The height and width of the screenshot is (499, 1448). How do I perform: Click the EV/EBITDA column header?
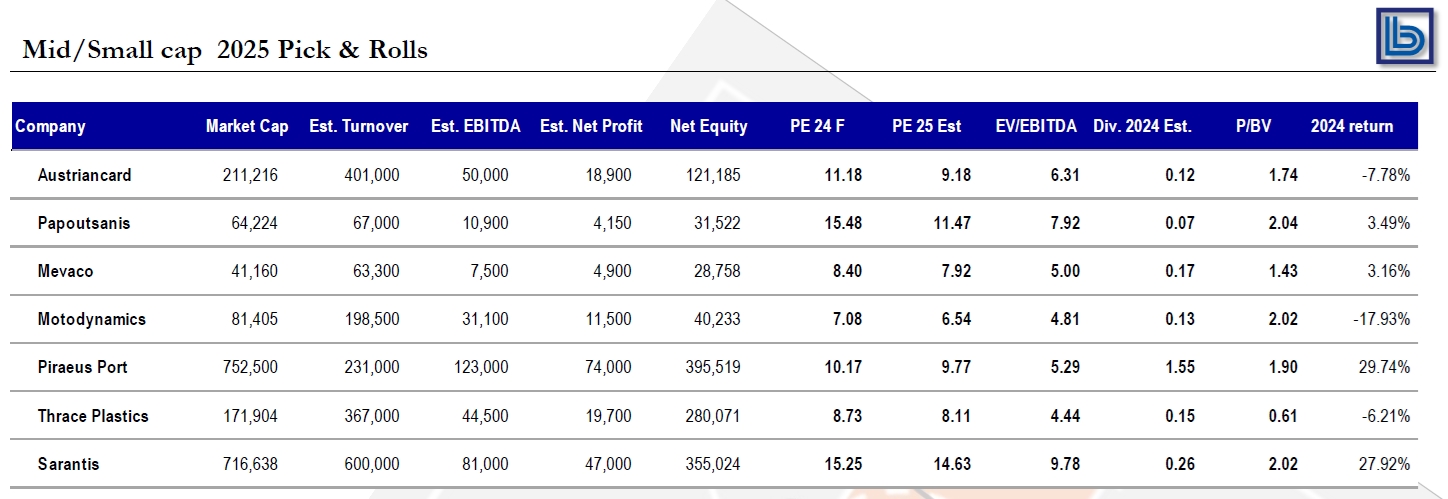coord(1036,127)
